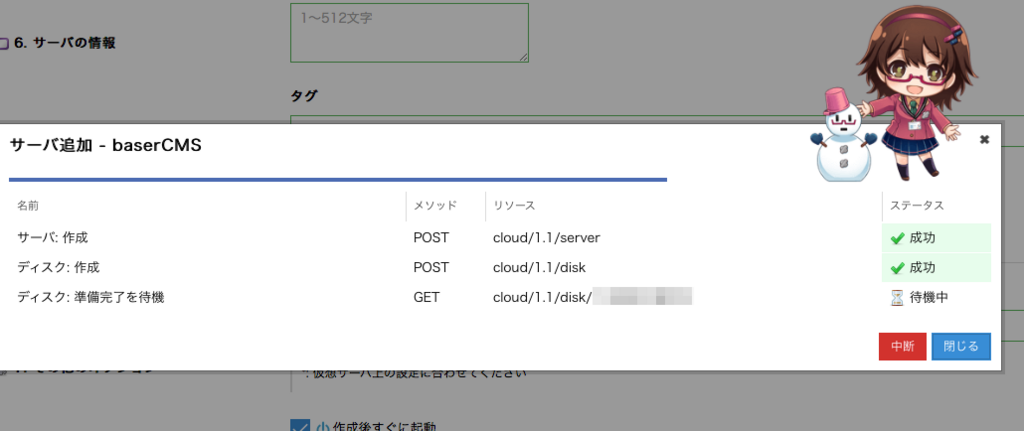Screen dimensions: 1024x431
Task: Click the ステータス column header
Action: (917, 206)
